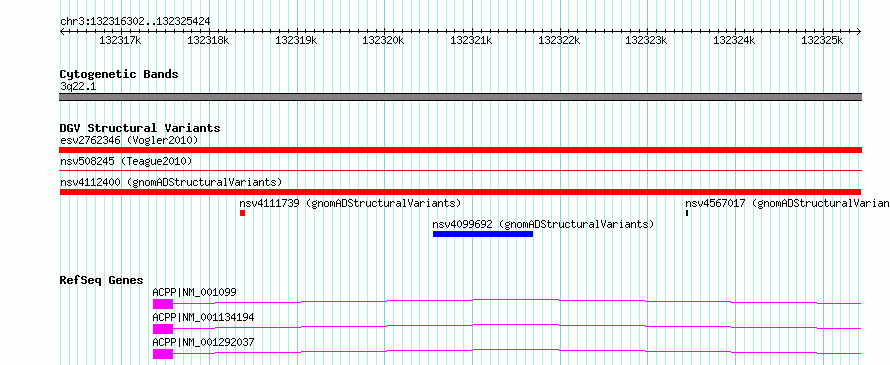
Task: Select the small red nsv4111739 variant marker
Action: coord(242,213)
